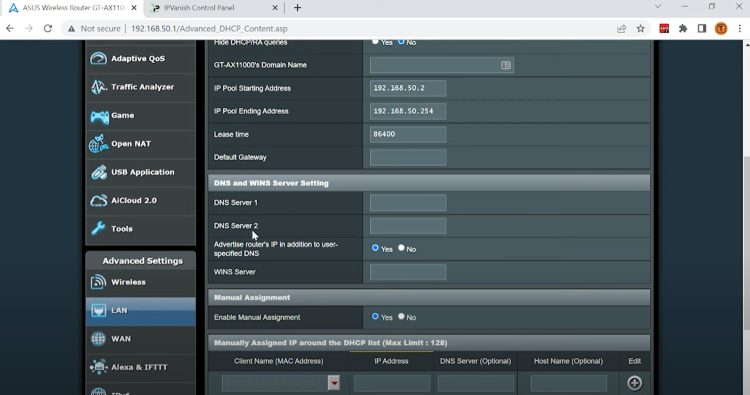The height and width of the screenshot is (395, 750).
Task: Click the IP Pool Starting Address field
Action: click(408, 88)
